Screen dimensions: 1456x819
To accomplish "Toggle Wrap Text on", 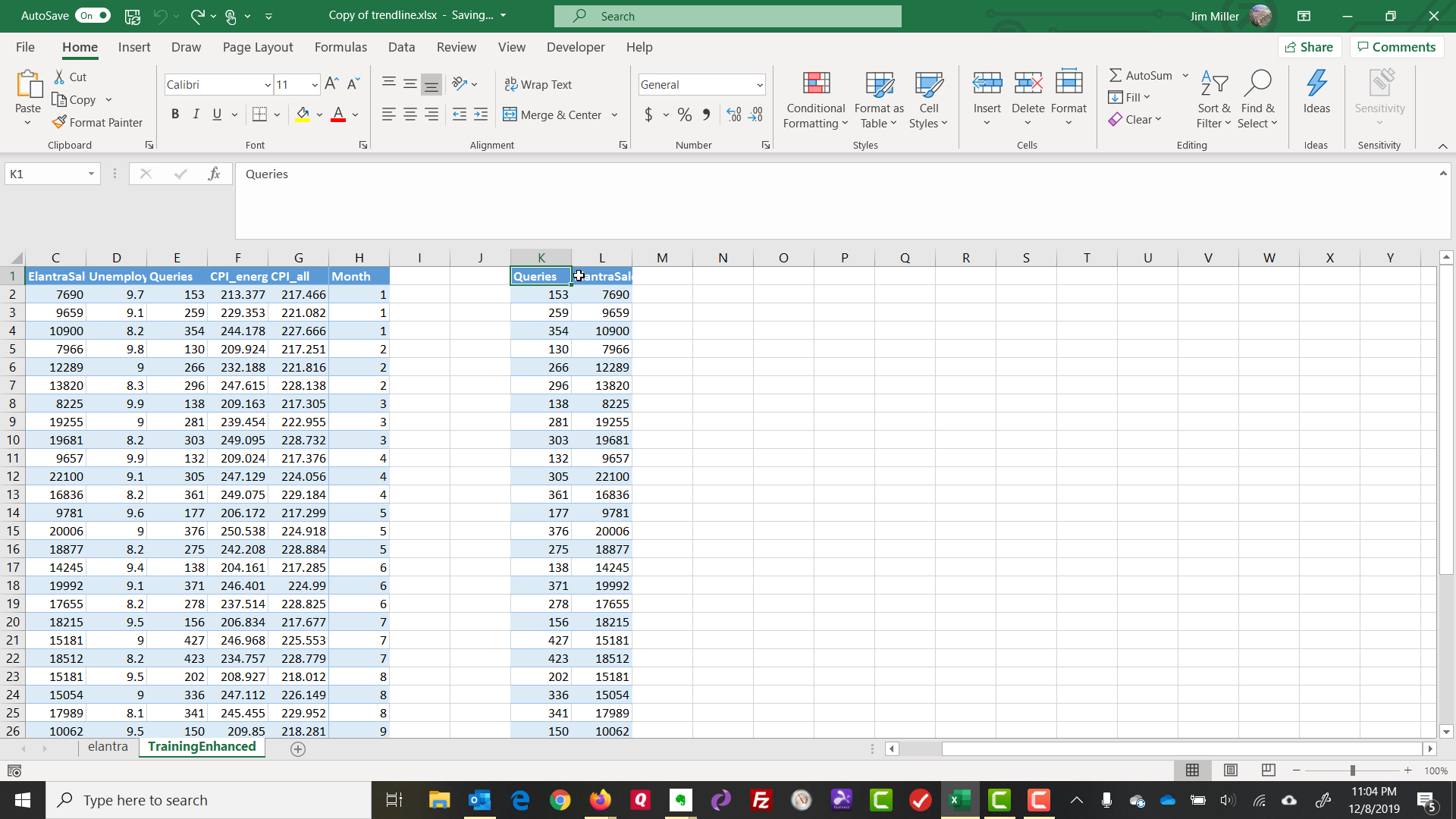I will point(538,84).
